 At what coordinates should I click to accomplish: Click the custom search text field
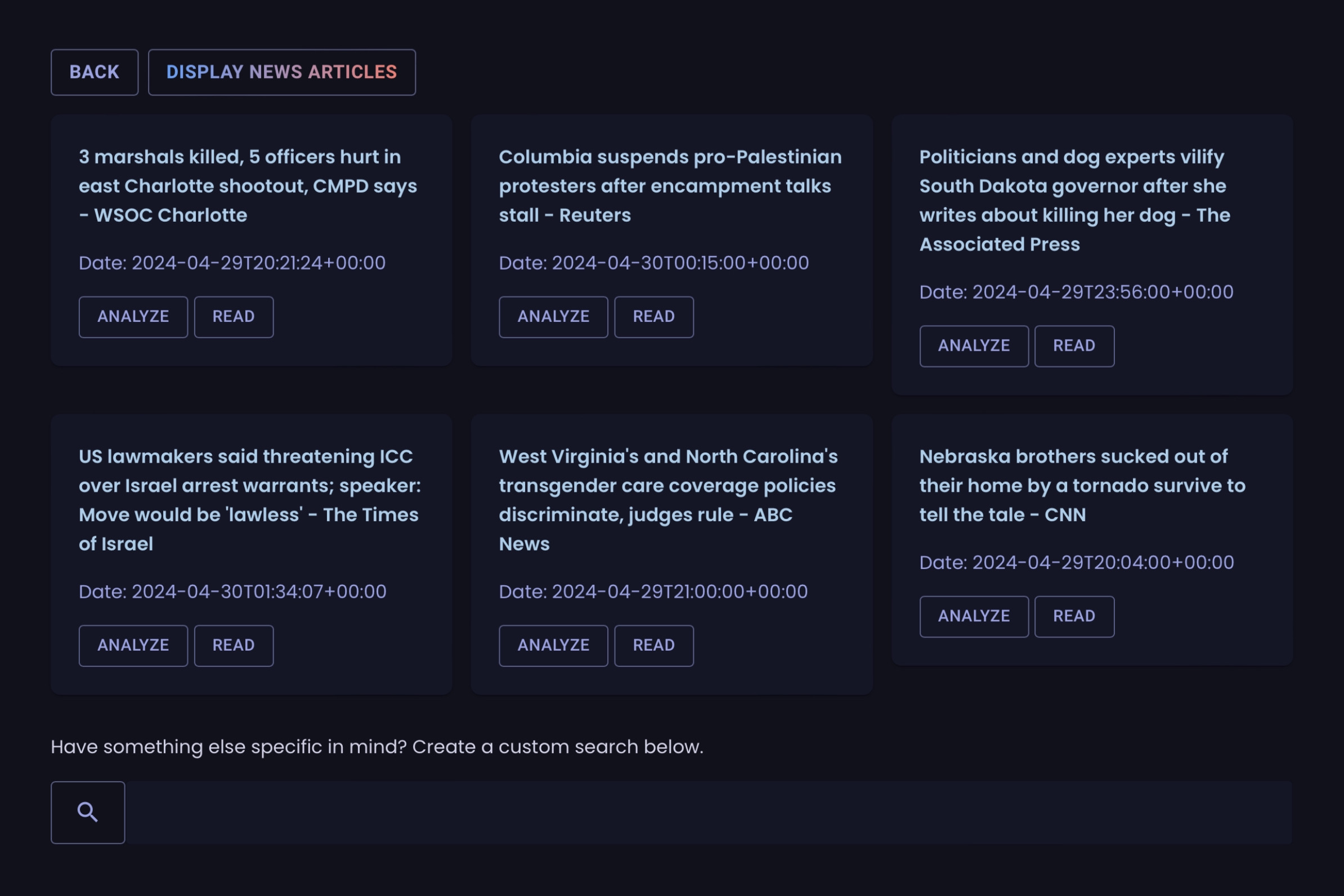coord(707,812)
